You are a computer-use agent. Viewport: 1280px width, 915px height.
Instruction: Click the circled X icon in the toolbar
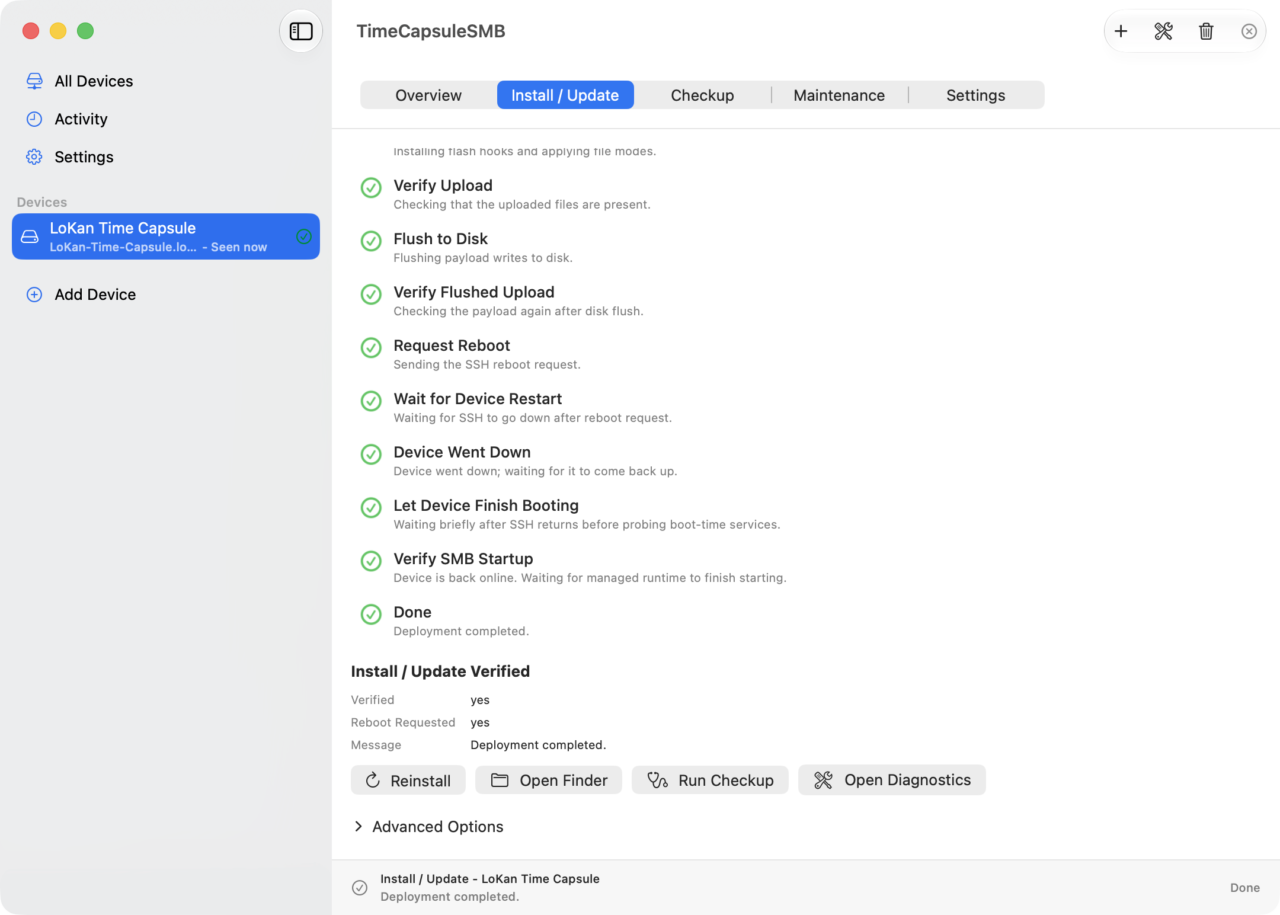(x=1249, y=31)
